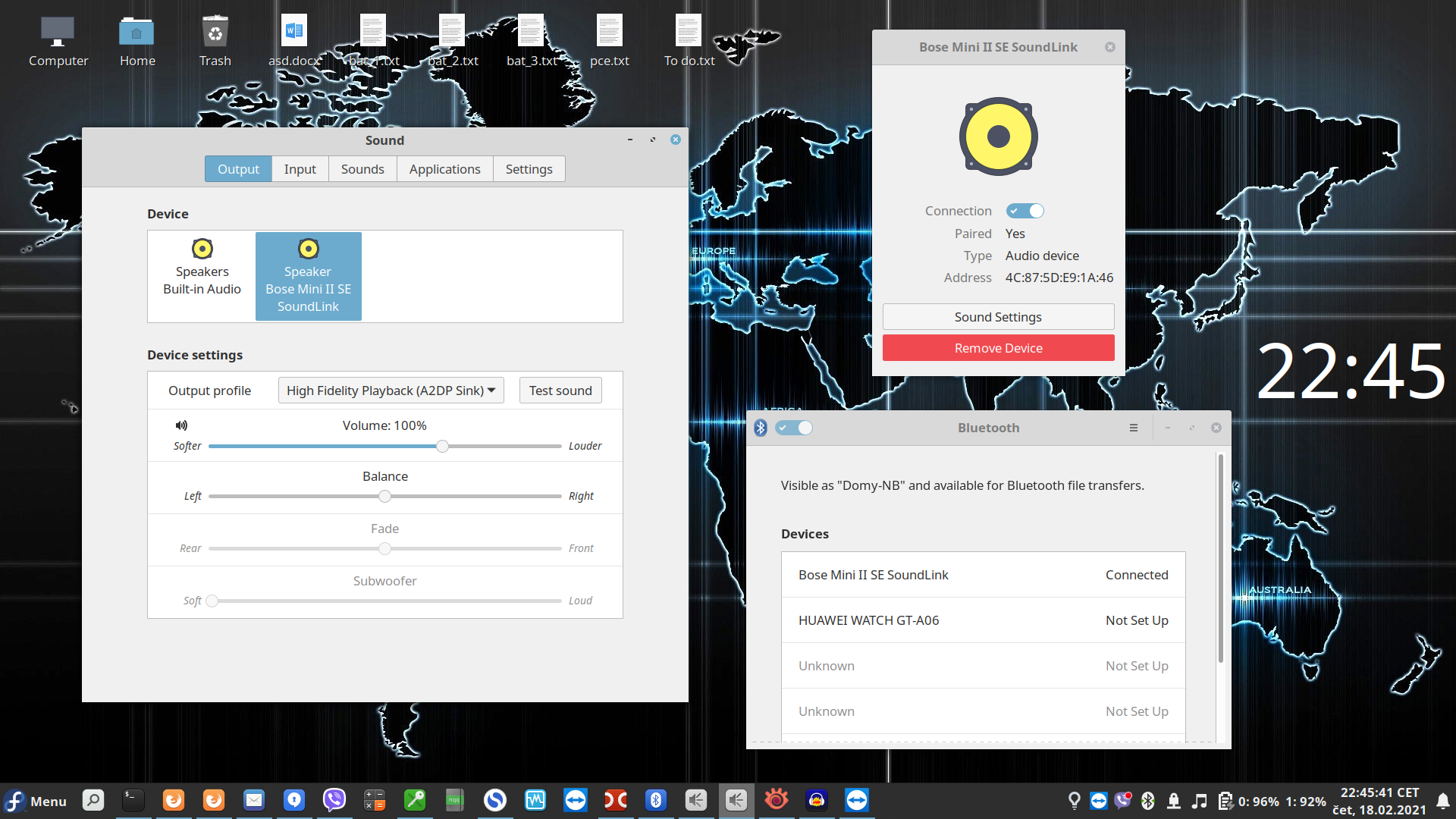Select the Home folder desktop icon

pos(137,42)
